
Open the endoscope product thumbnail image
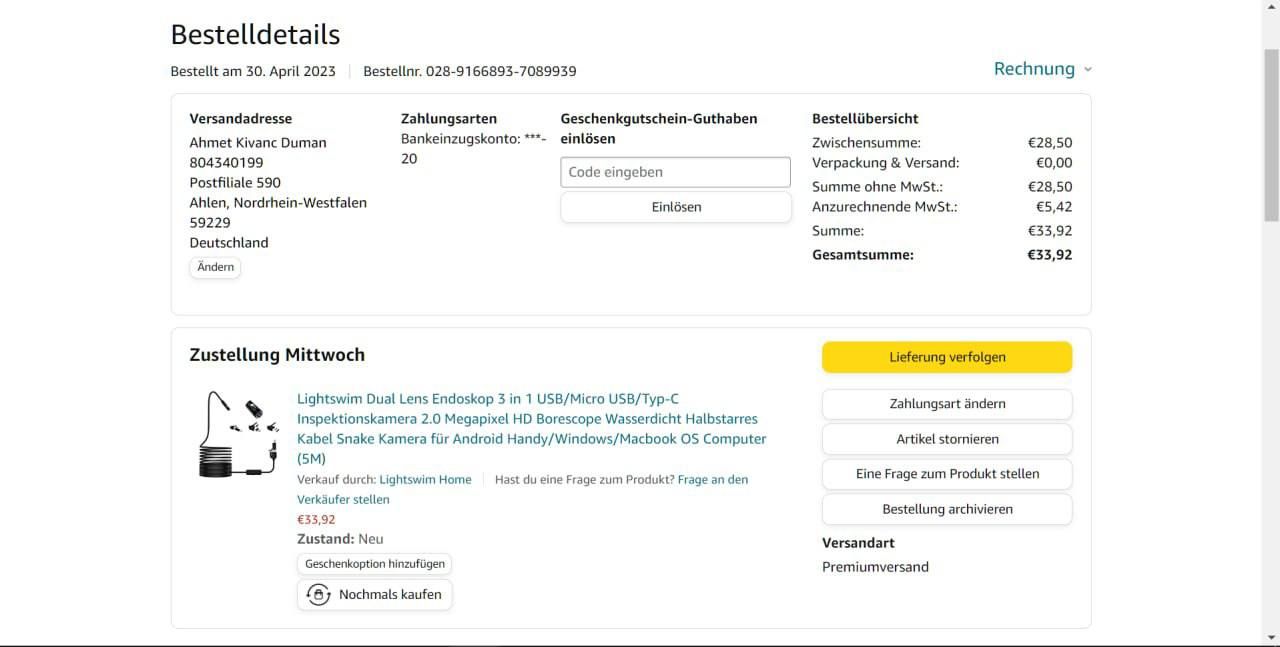coord(238,434)
